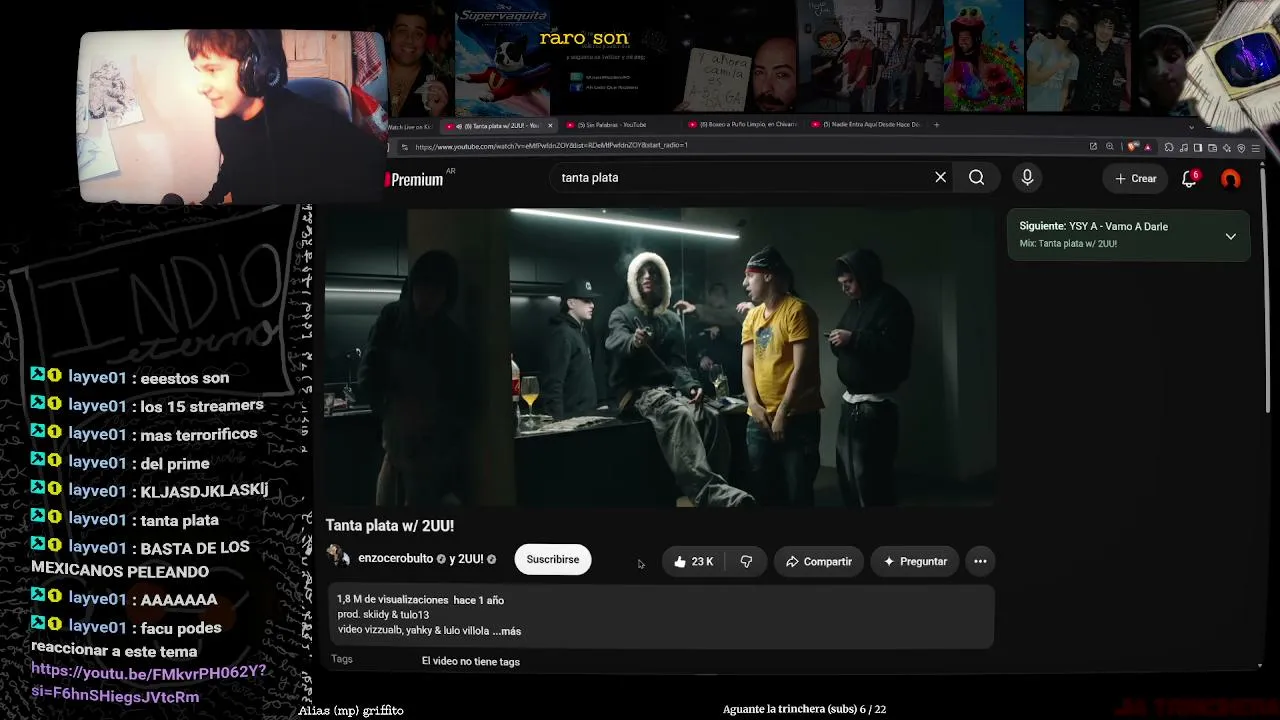
Task: Click the Crear button
Action: click(x=1136, y=178)
